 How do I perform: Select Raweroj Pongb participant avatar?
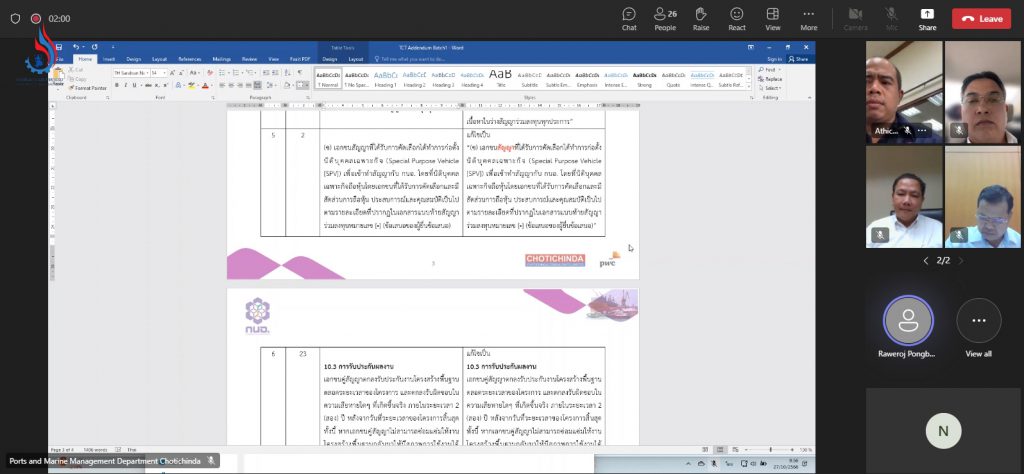pos(908,321)
